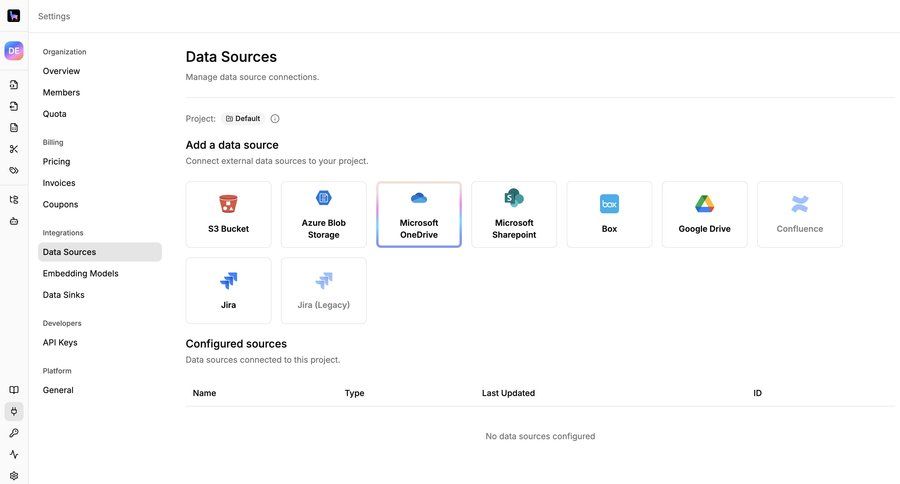Choose Azure Blob Storage data source

pos(323,214)
